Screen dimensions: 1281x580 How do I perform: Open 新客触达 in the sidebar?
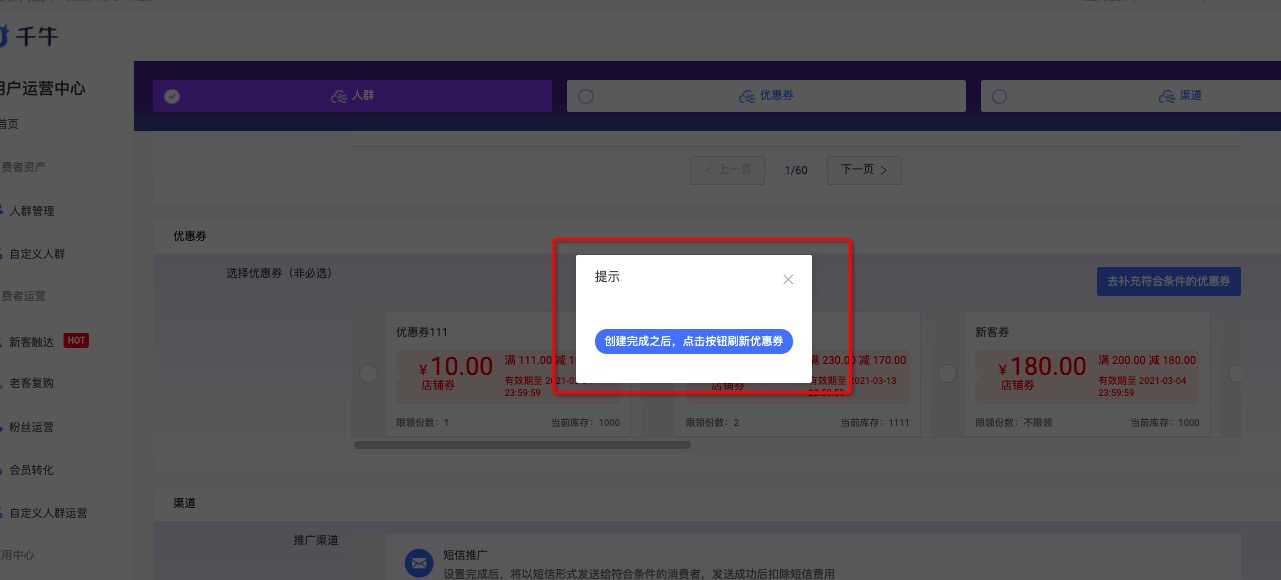(32, 341)
